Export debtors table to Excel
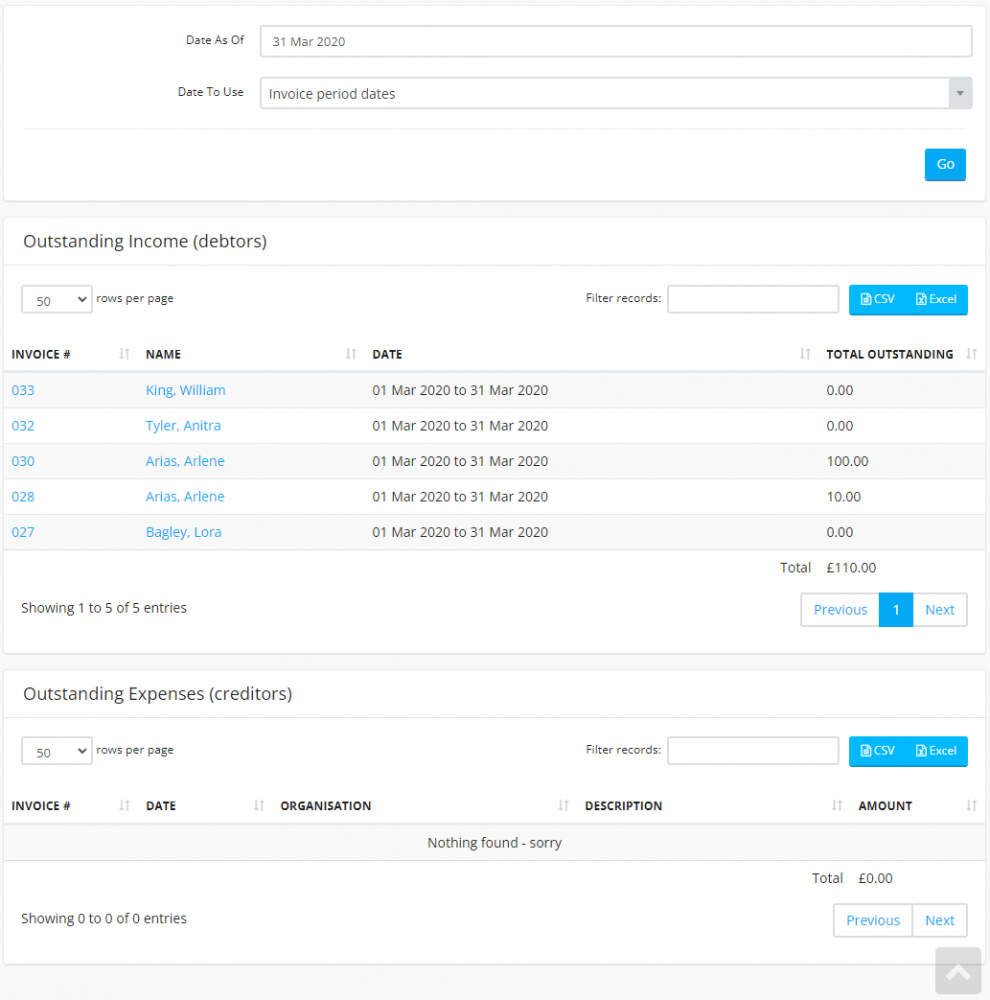Viewport: 990px width, 1000px height. [x=937, y=299]
